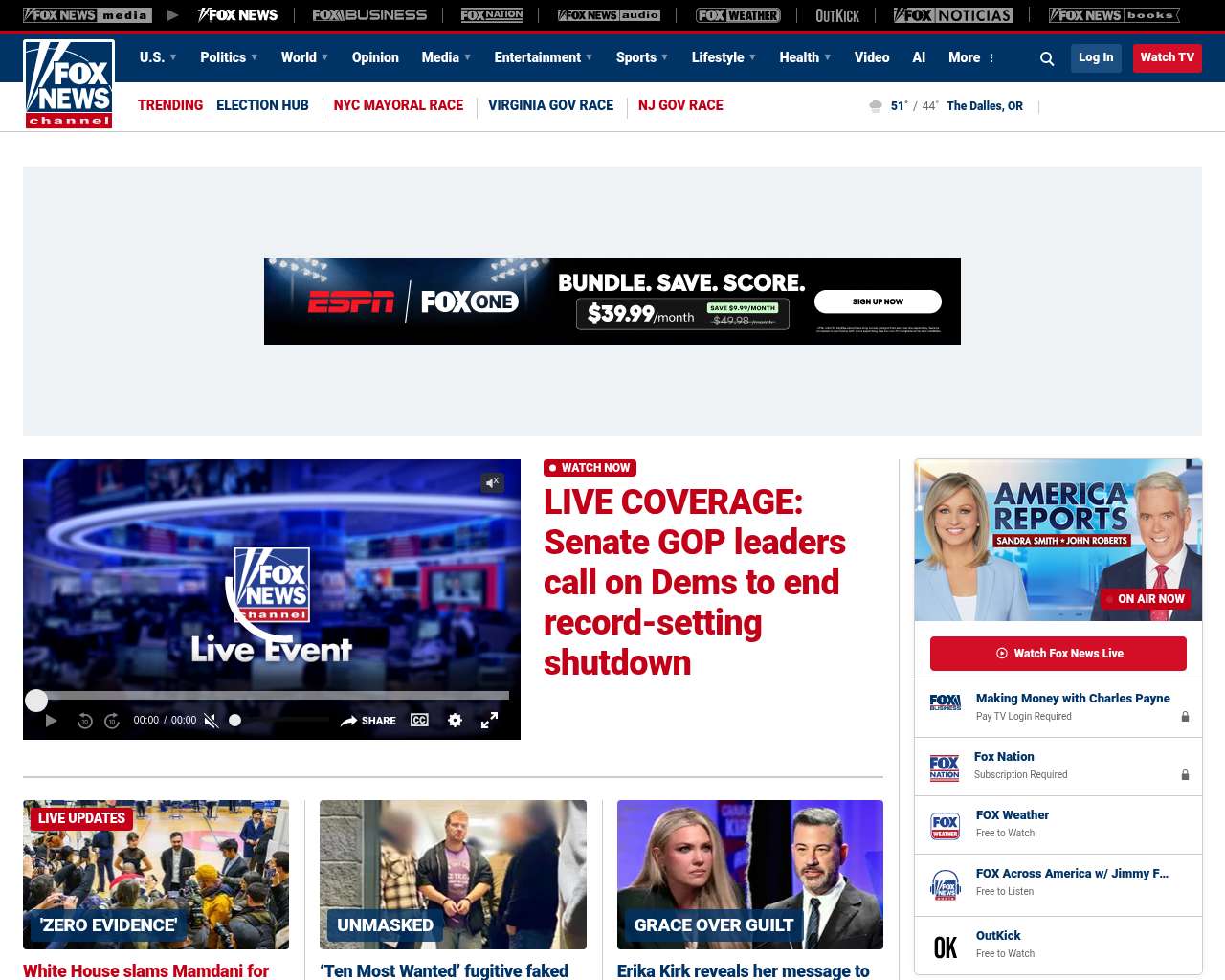Open the White House slams Mamdani headline

point(146,970)
